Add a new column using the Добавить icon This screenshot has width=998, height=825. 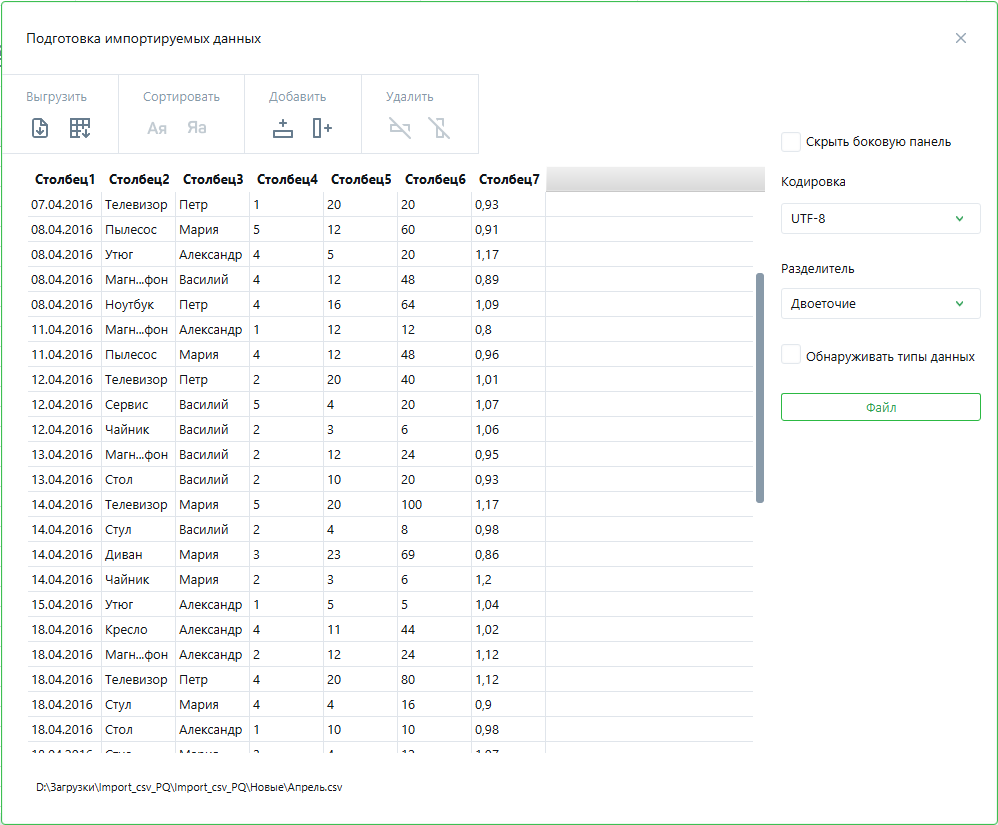click(x=321, y=128)
